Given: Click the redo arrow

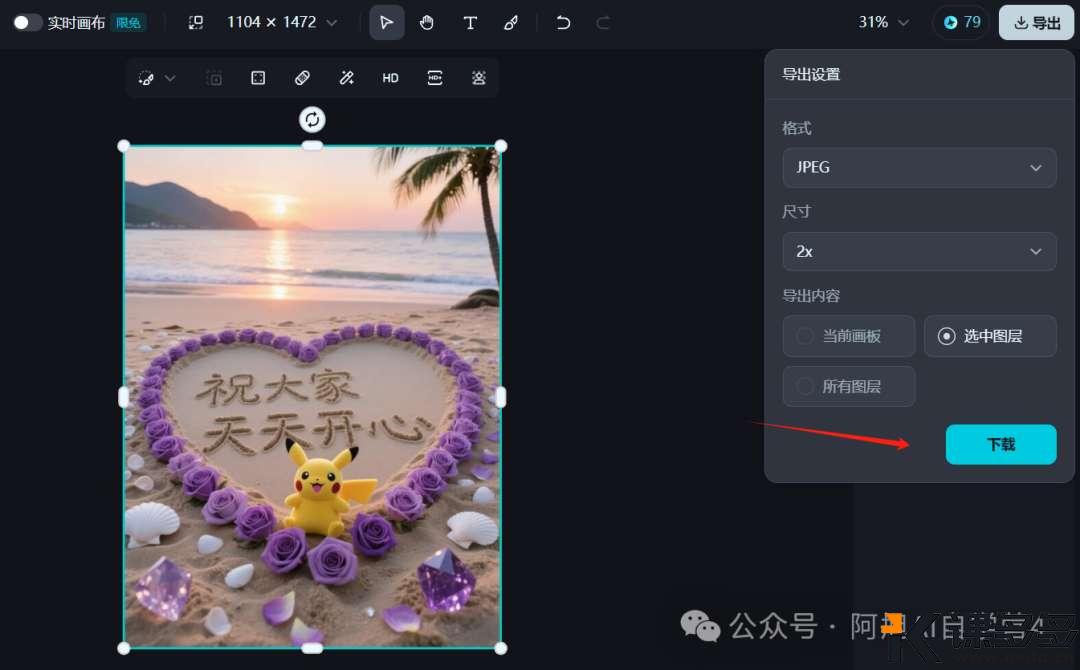Looking at the screenshot, I should [x=603, y=23].
